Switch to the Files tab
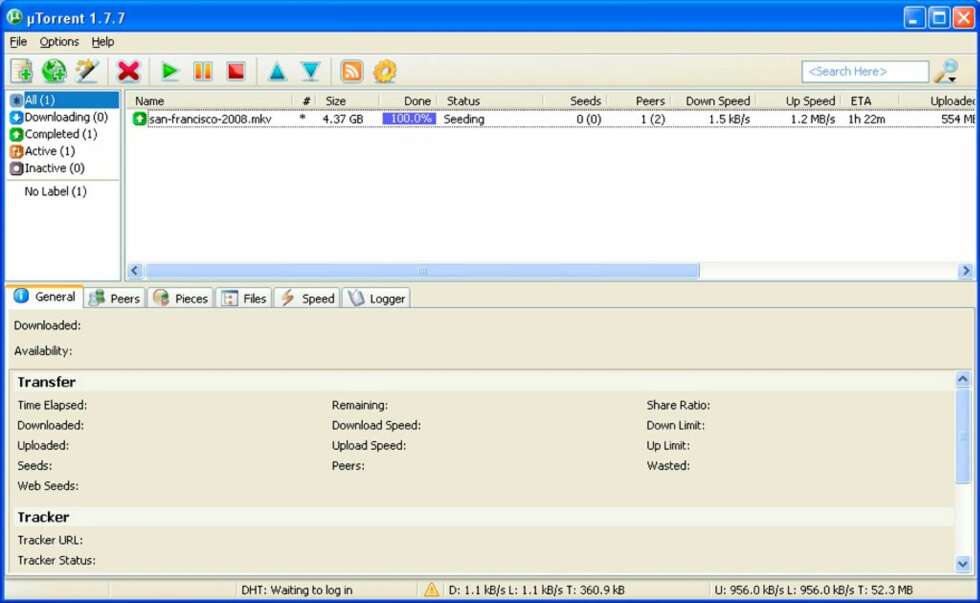 tap(244, 299)
